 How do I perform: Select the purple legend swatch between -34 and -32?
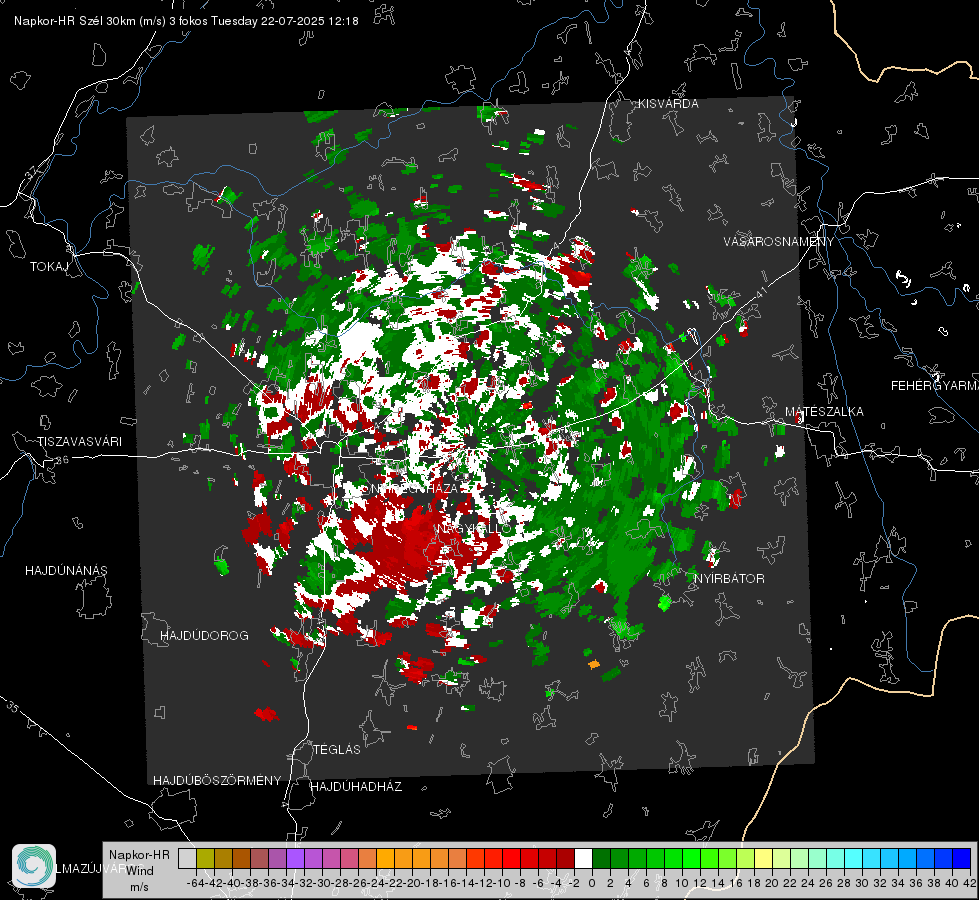[x=295, y=858]
